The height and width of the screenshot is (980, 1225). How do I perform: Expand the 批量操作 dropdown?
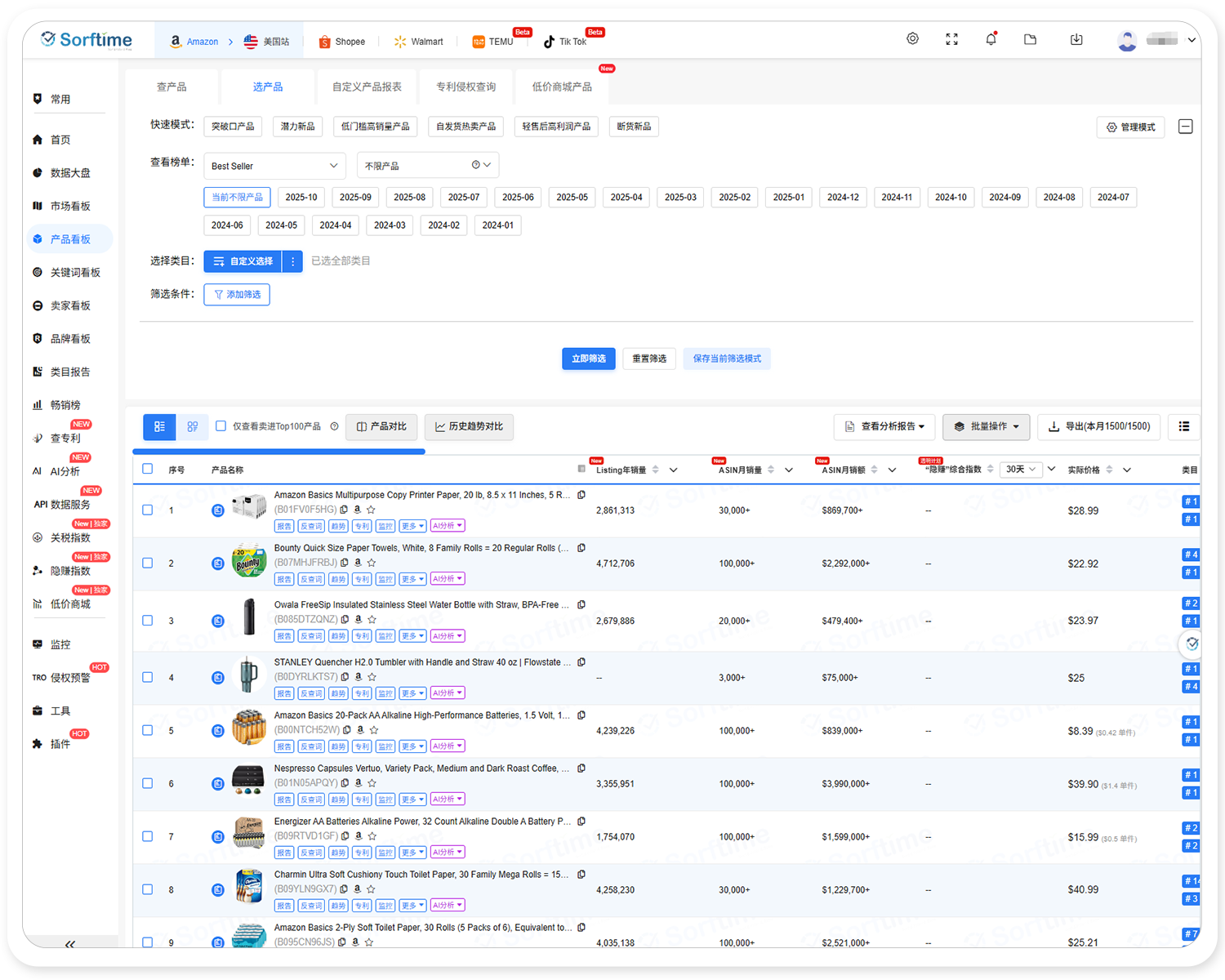pos(986,426)
